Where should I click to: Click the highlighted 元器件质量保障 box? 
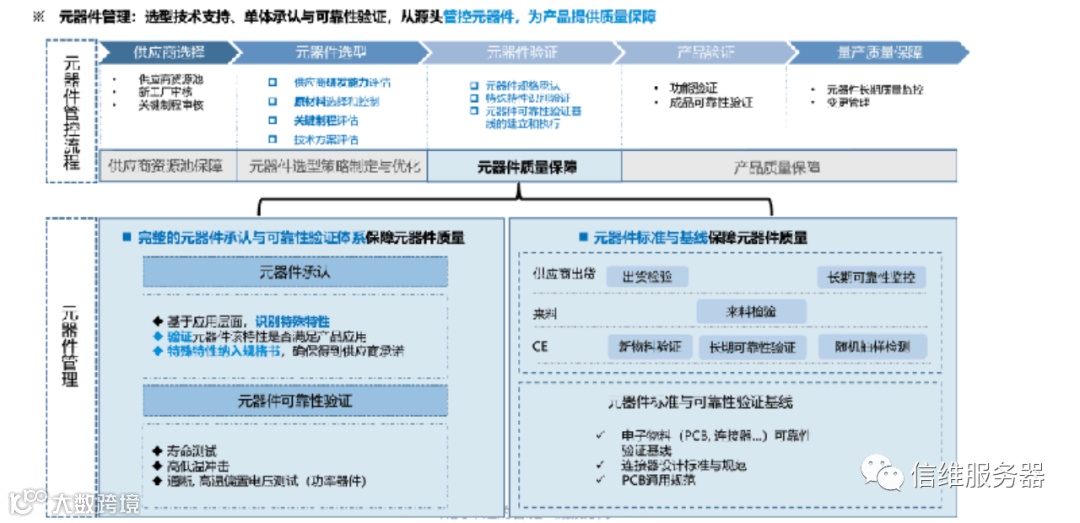(x=524, y=166)
